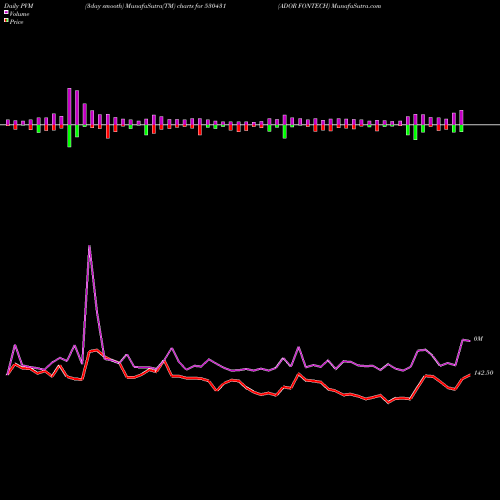This screenshot has width=500, height=500.
Task: Click the Price legend color swatch
Action: (x=6, y=21)
